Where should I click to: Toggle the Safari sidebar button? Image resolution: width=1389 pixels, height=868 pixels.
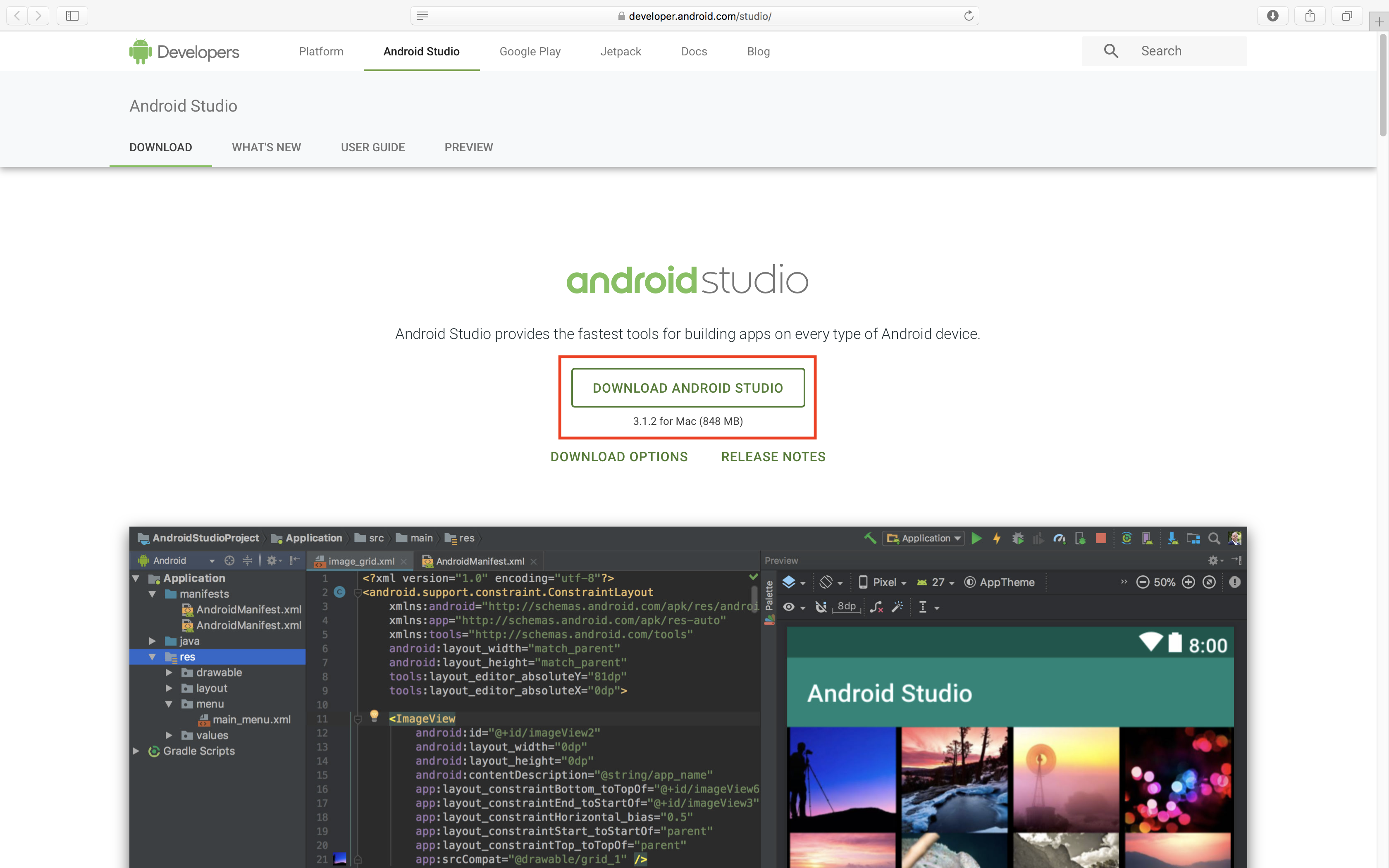pos(72,16)
